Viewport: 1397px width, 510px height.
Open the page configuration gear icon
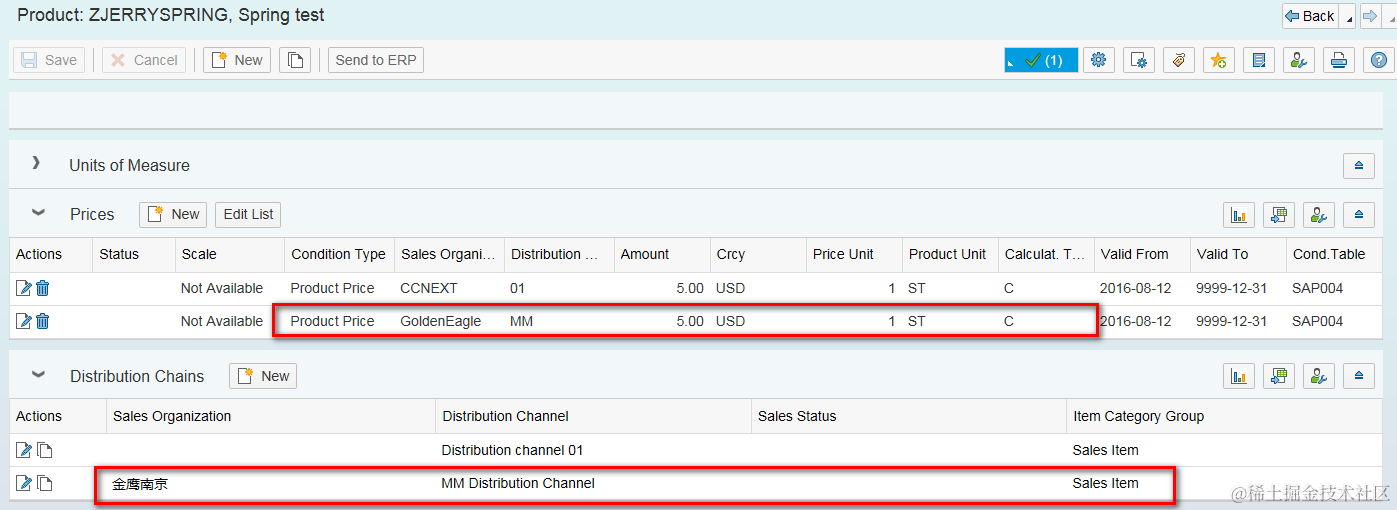[1139, 60]
